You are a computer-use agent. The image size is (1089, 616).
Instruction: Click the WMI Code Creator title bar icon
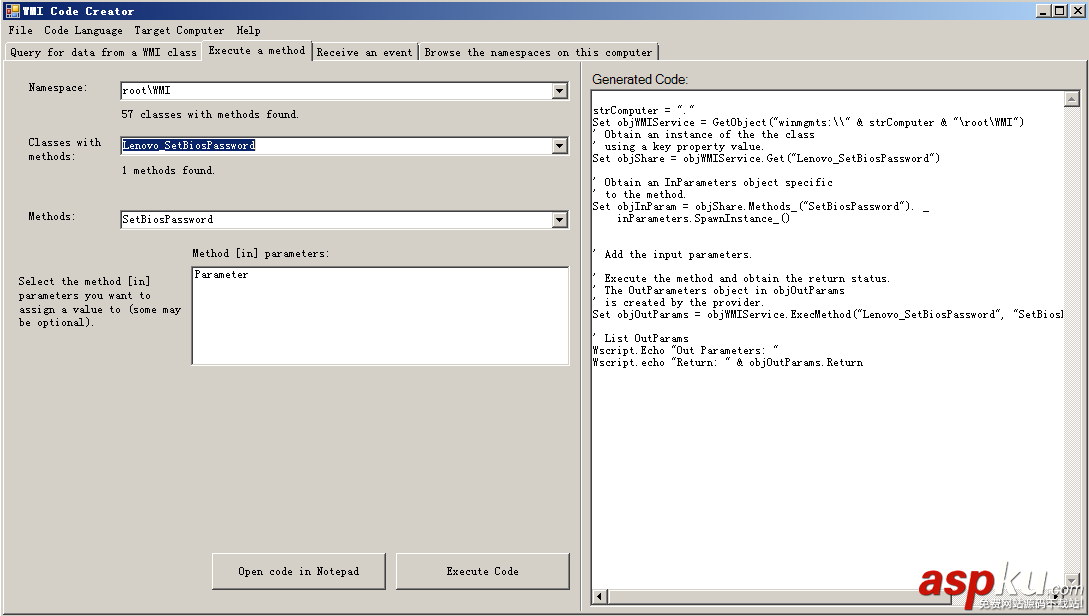[x=13, y=10]
